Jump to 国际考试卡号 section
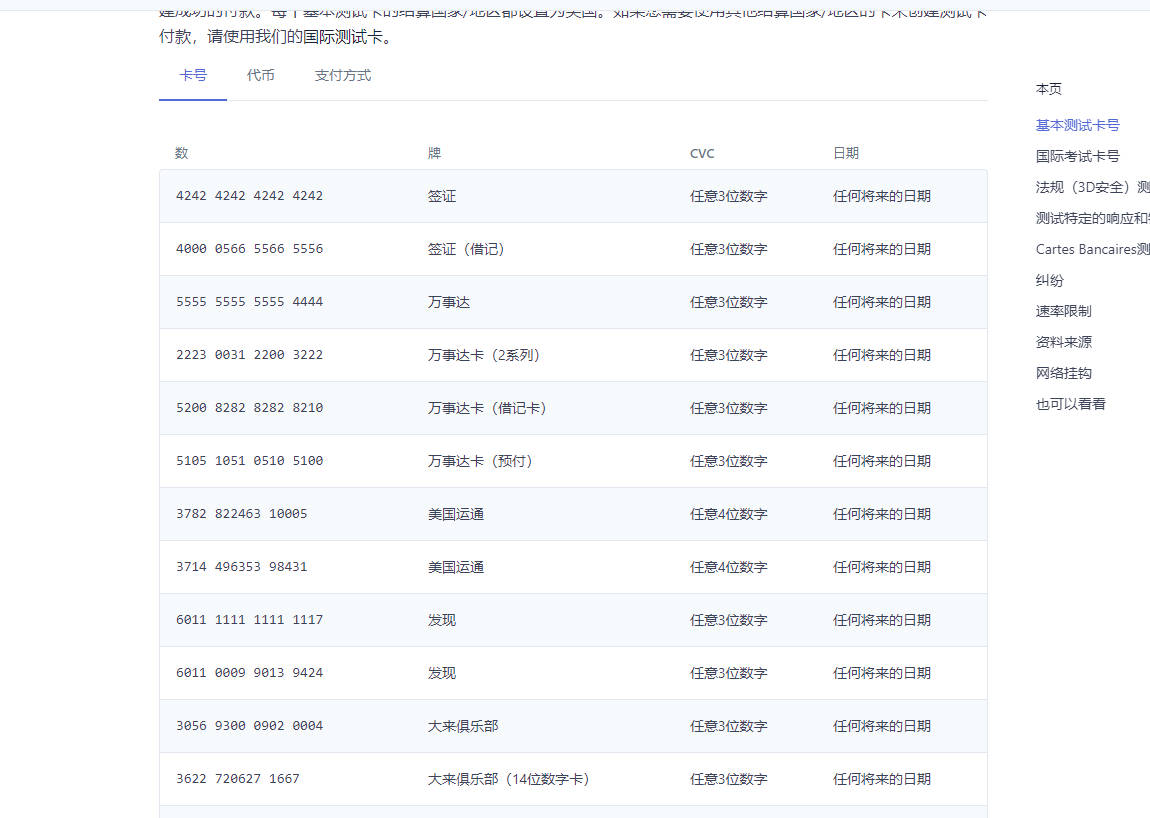This screenshot has width=1150, height=818. (x=1077, y=156)
